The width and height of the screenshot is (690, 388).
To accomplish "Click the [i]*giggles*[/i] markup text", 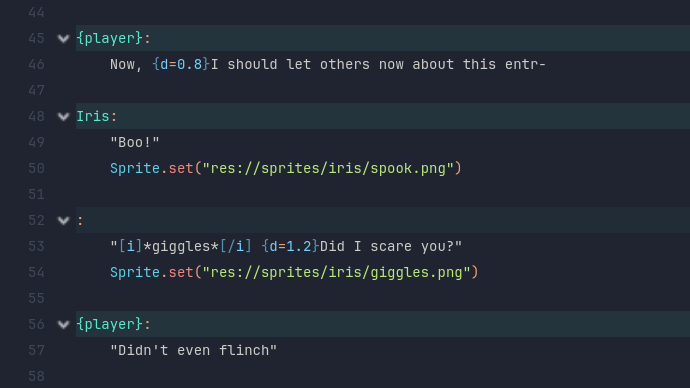I will click(185, 246).
